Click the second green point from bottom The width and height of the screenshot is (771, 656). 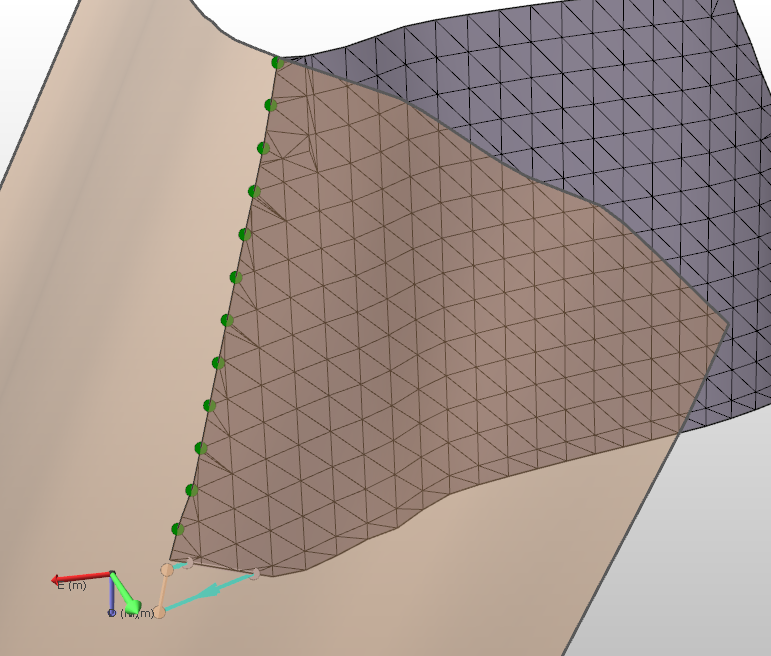pos(191,490)
